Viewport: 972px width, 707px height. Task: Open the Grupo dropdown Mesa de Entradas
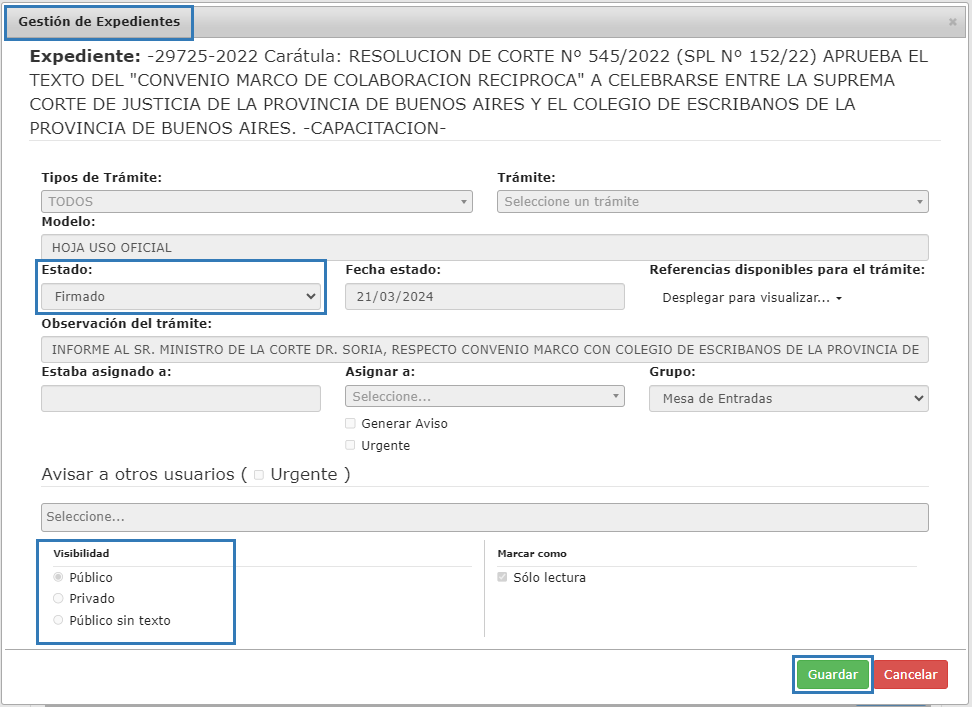tap(788, 398)
